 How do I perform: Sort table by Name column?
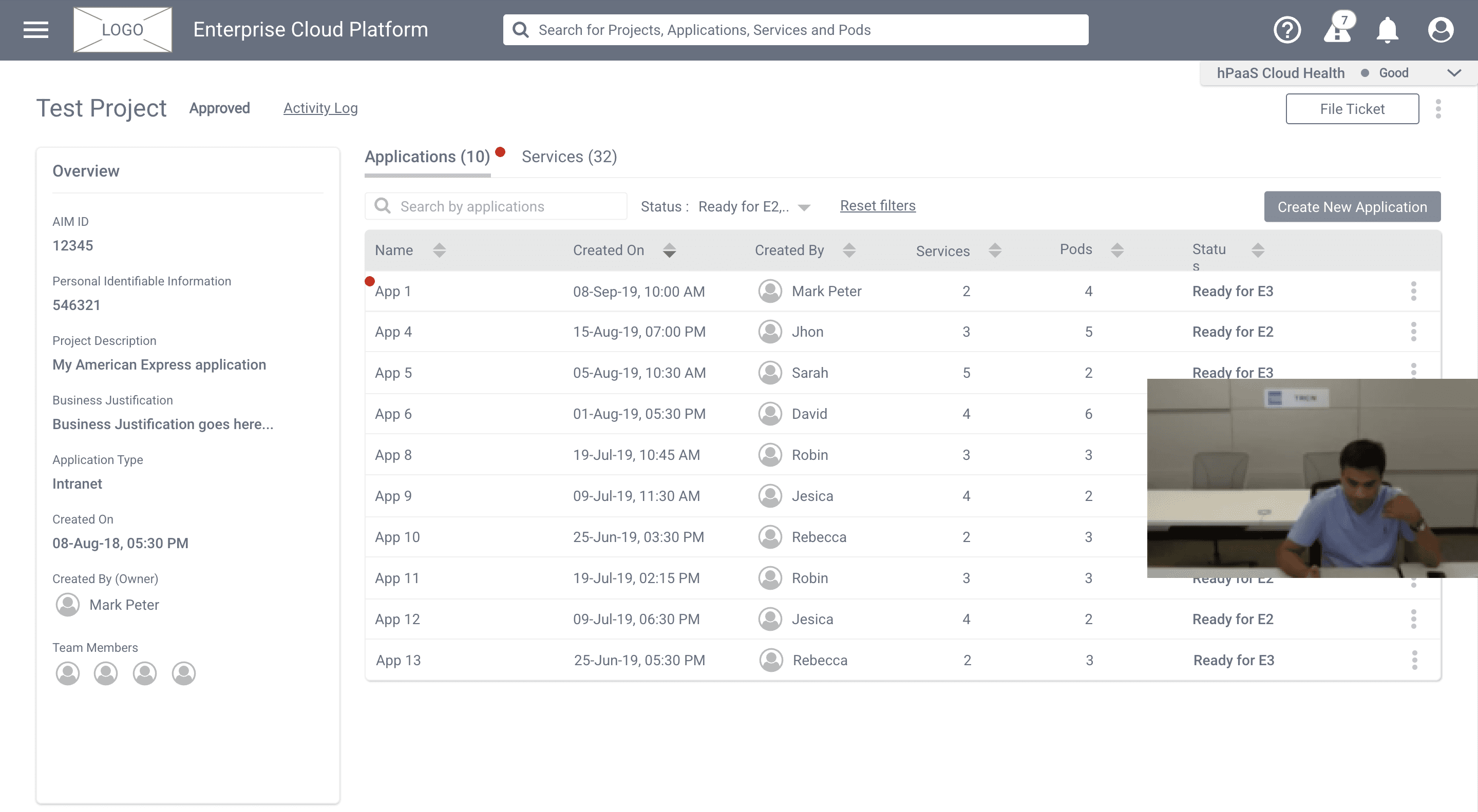tap(439, 250)
